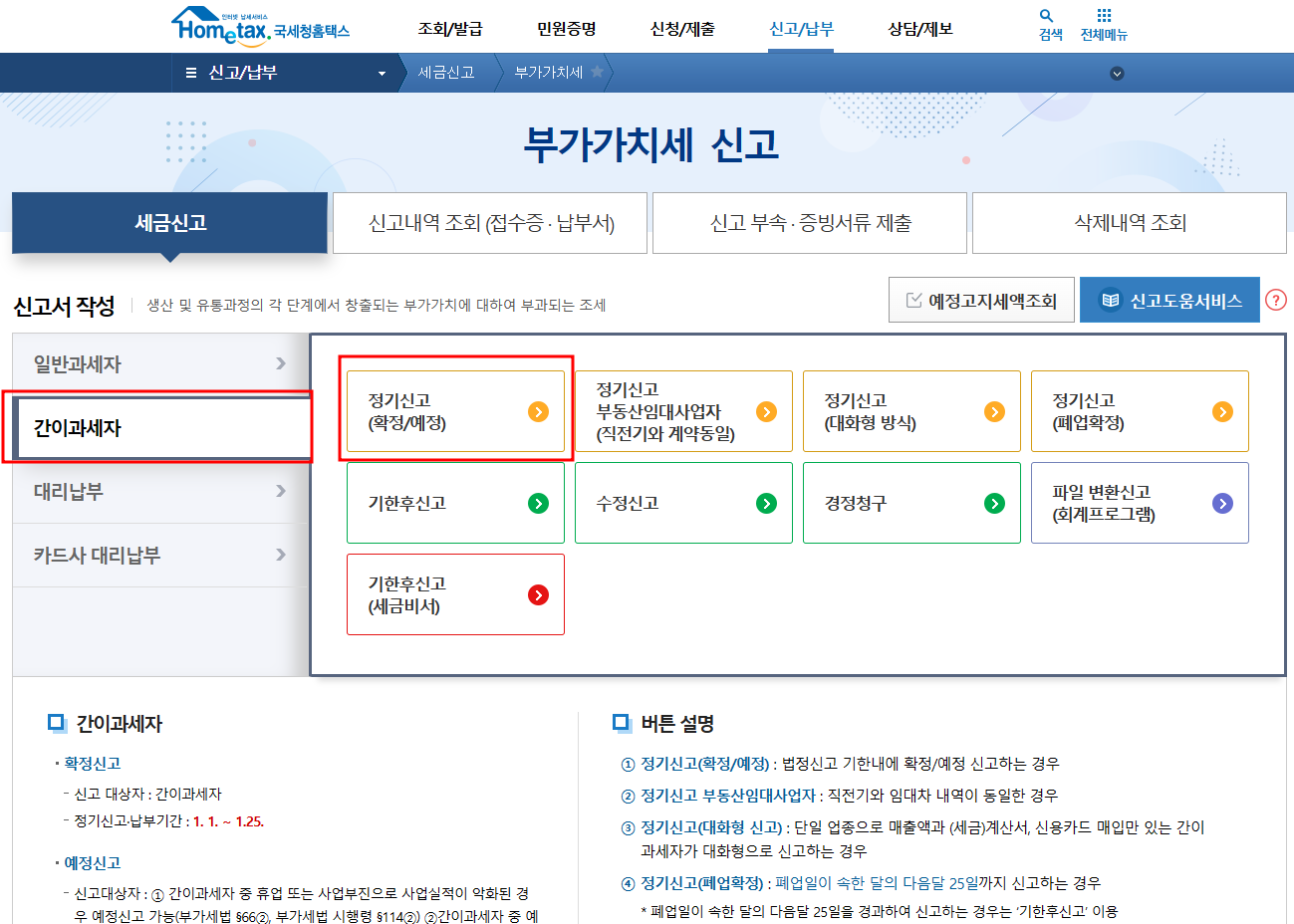Click the book icon on 신고도움서비스 button

1109,299
